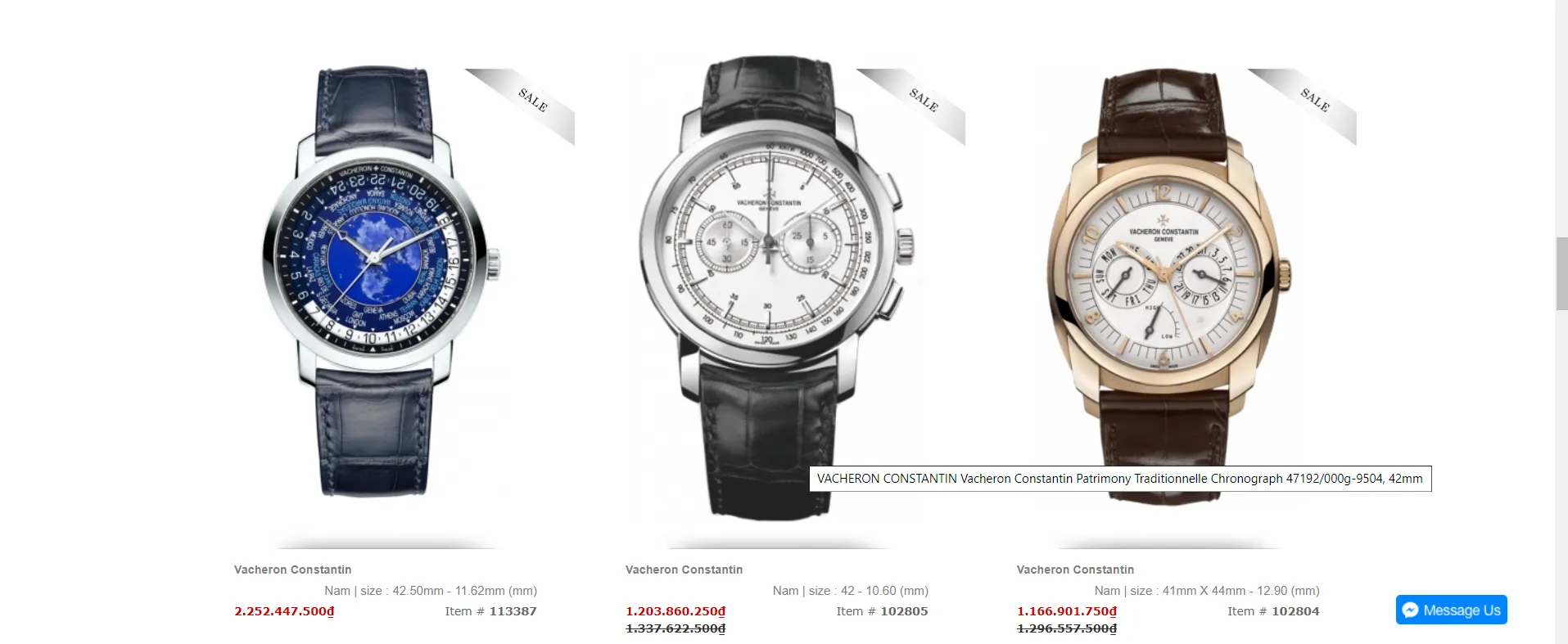Click the crossed-out price 1.337.622.500₫
The height and width of the screenshot is (644, 1568).
(676, 628)
